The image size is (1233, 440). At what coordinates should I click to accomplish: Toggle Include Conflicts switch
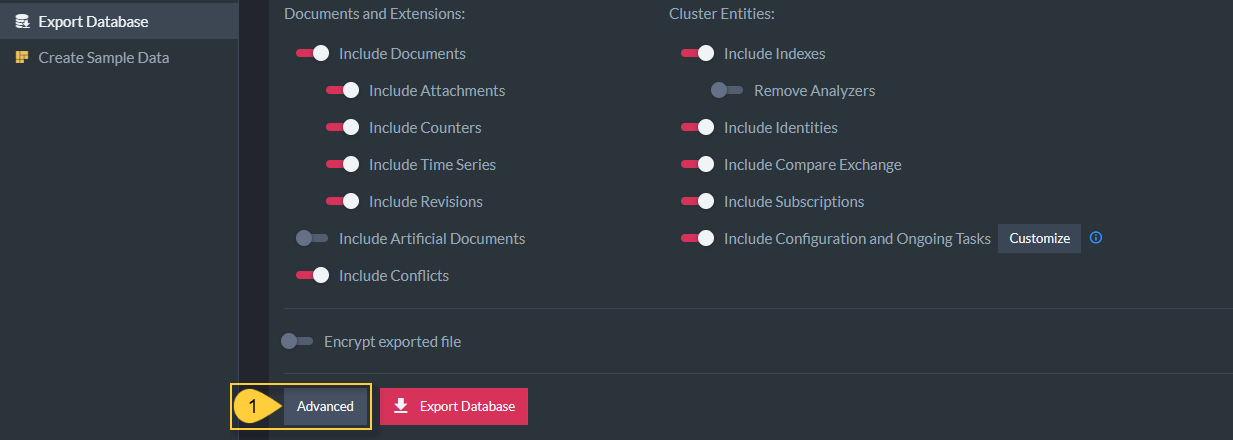[312, 276]
